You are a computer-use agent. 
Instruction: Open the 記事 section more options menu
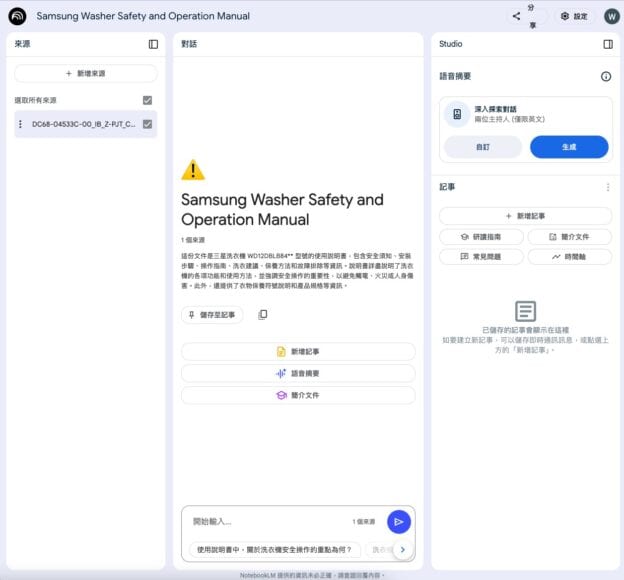pos(607,187)
